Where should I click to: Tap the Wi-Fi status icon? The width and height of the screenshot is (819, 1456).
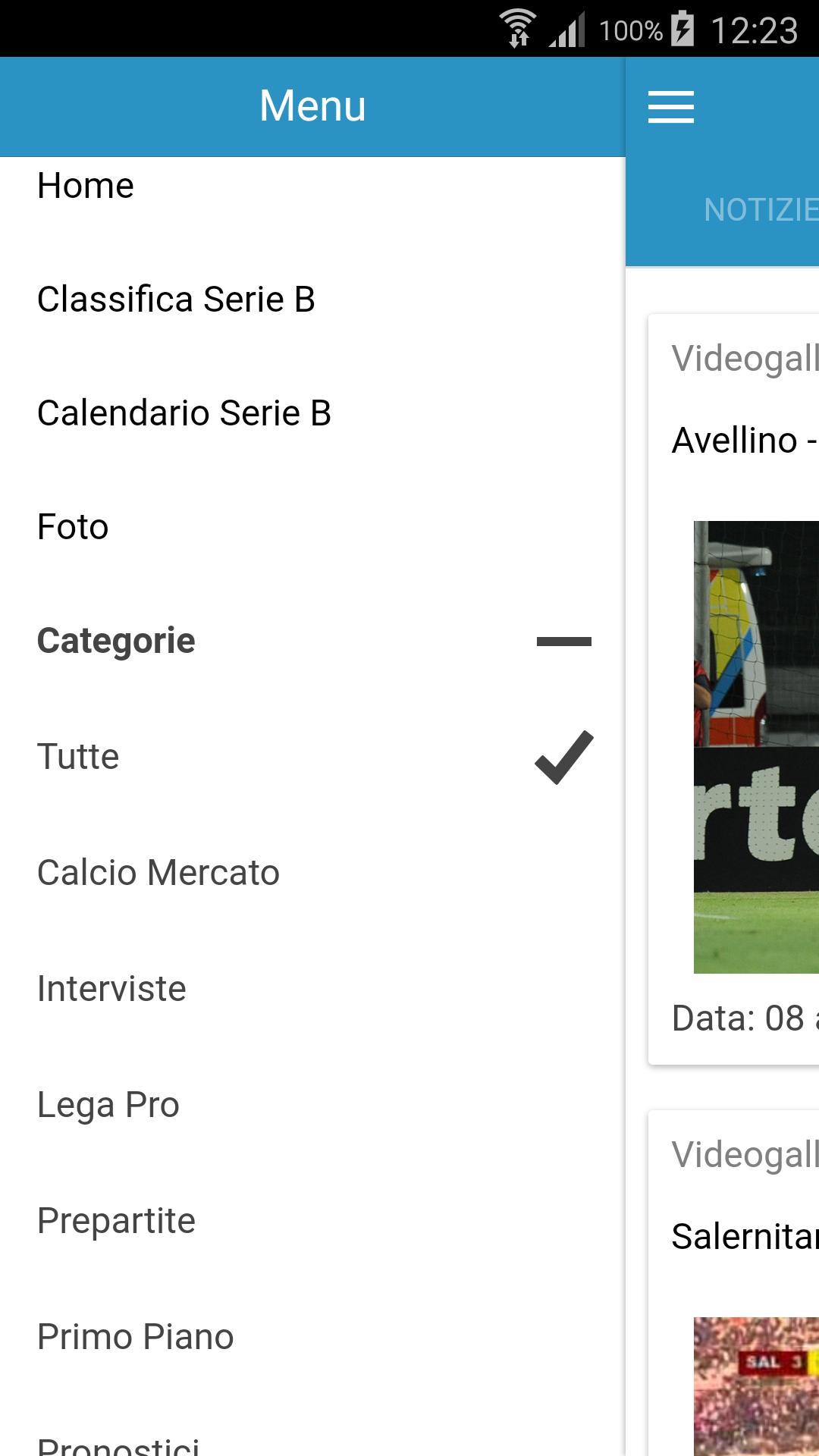point(518,30)
